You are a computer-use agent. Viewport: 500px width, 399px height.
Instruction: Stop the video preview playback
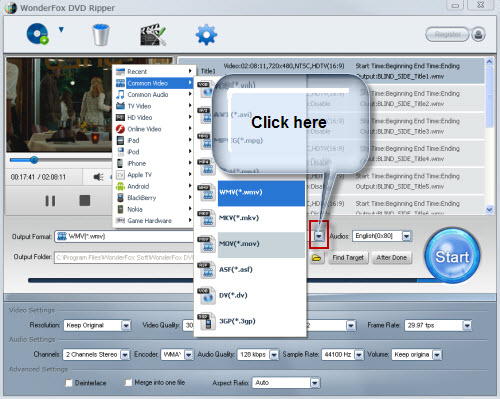click(x=85, y=200)
